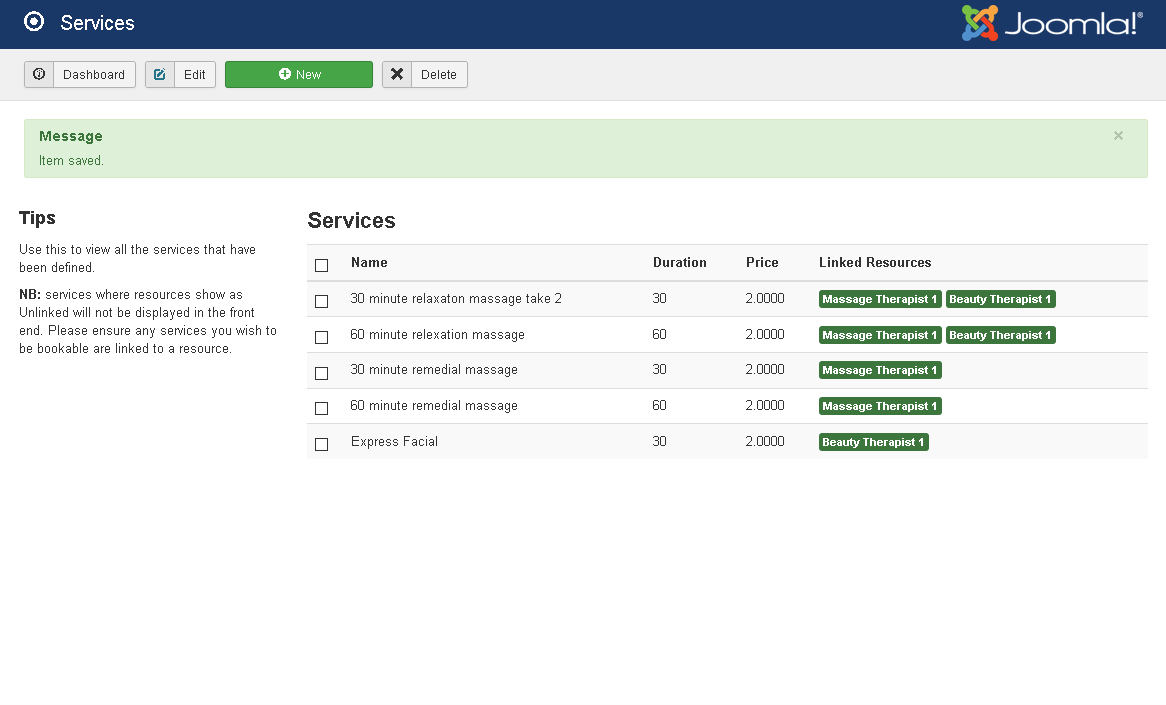Click the Services header title text
1166x705 pixels.
click(x=97, y=23)
